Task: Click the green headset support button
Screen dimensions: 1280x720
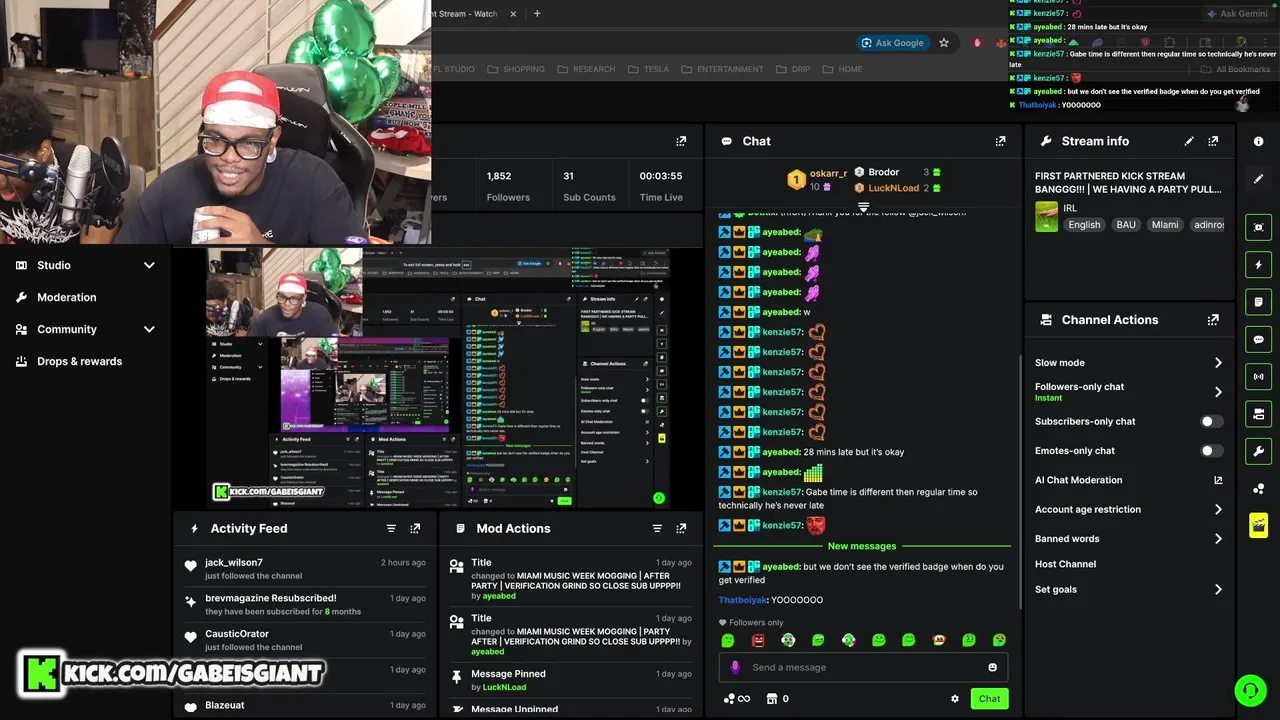Action: [1250, 690]
